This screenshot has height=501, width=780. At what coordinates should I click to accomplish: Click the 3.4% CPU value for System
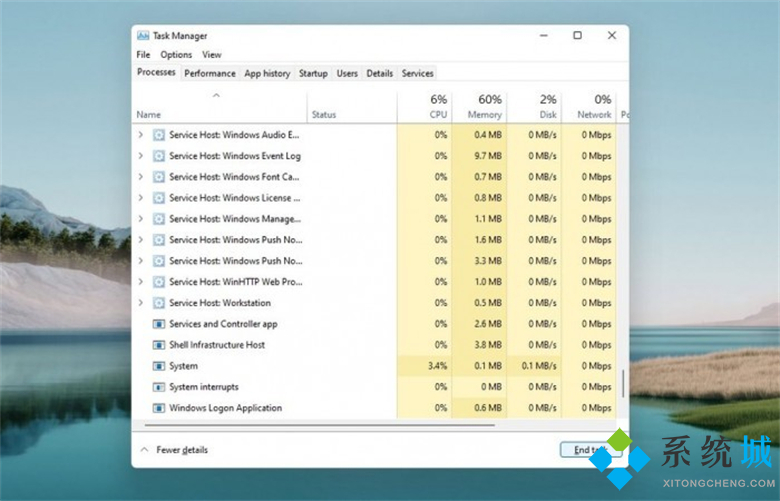(438, 366)
